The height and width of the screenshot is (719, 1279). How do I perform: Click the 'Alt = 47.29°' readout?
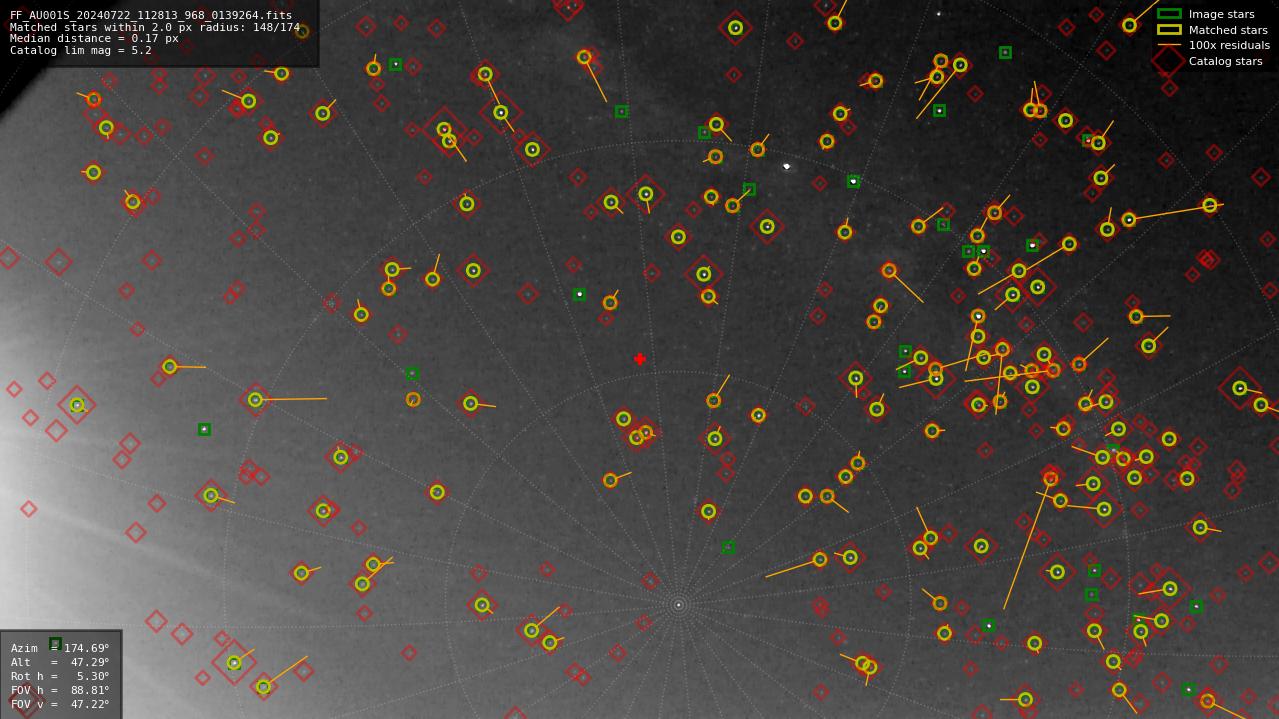coord(60,662)
